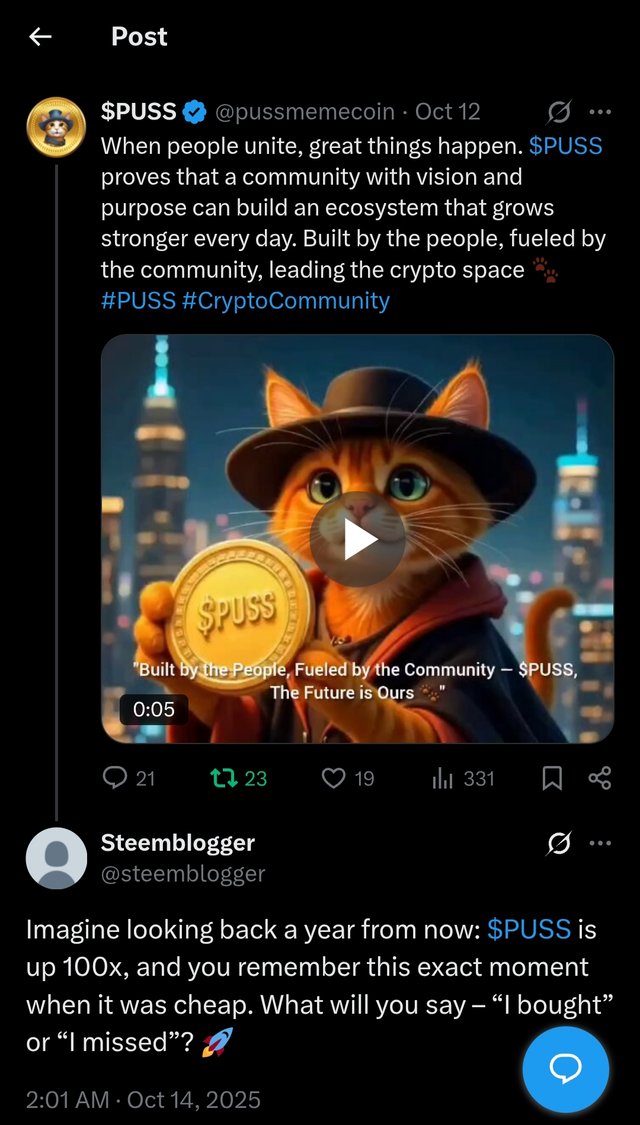
Task: Play the cat coin video
Action: tap(357, 540)
